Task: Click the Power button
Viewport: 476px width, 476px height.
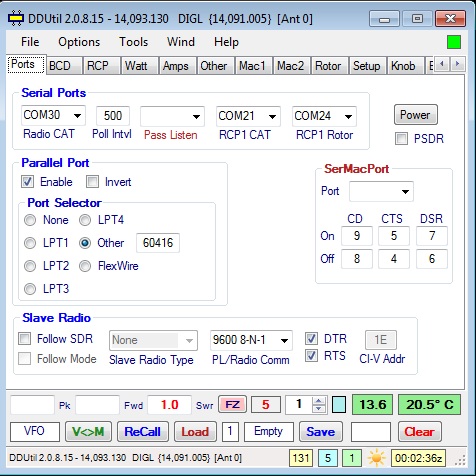Action: [x=415, y=115]
